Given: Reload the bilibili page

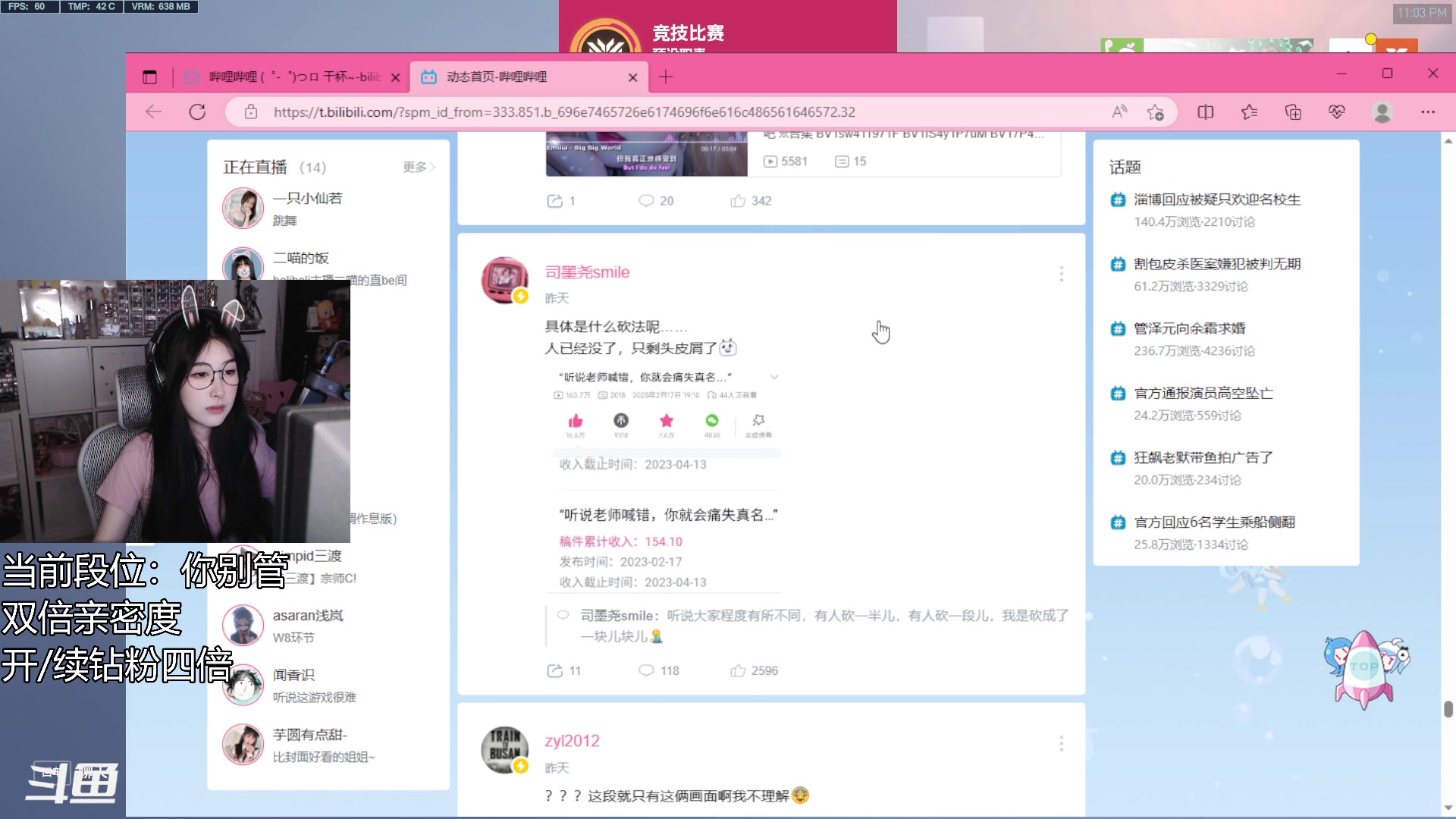Looking at the screenshot, I should [x=197, y=112].
